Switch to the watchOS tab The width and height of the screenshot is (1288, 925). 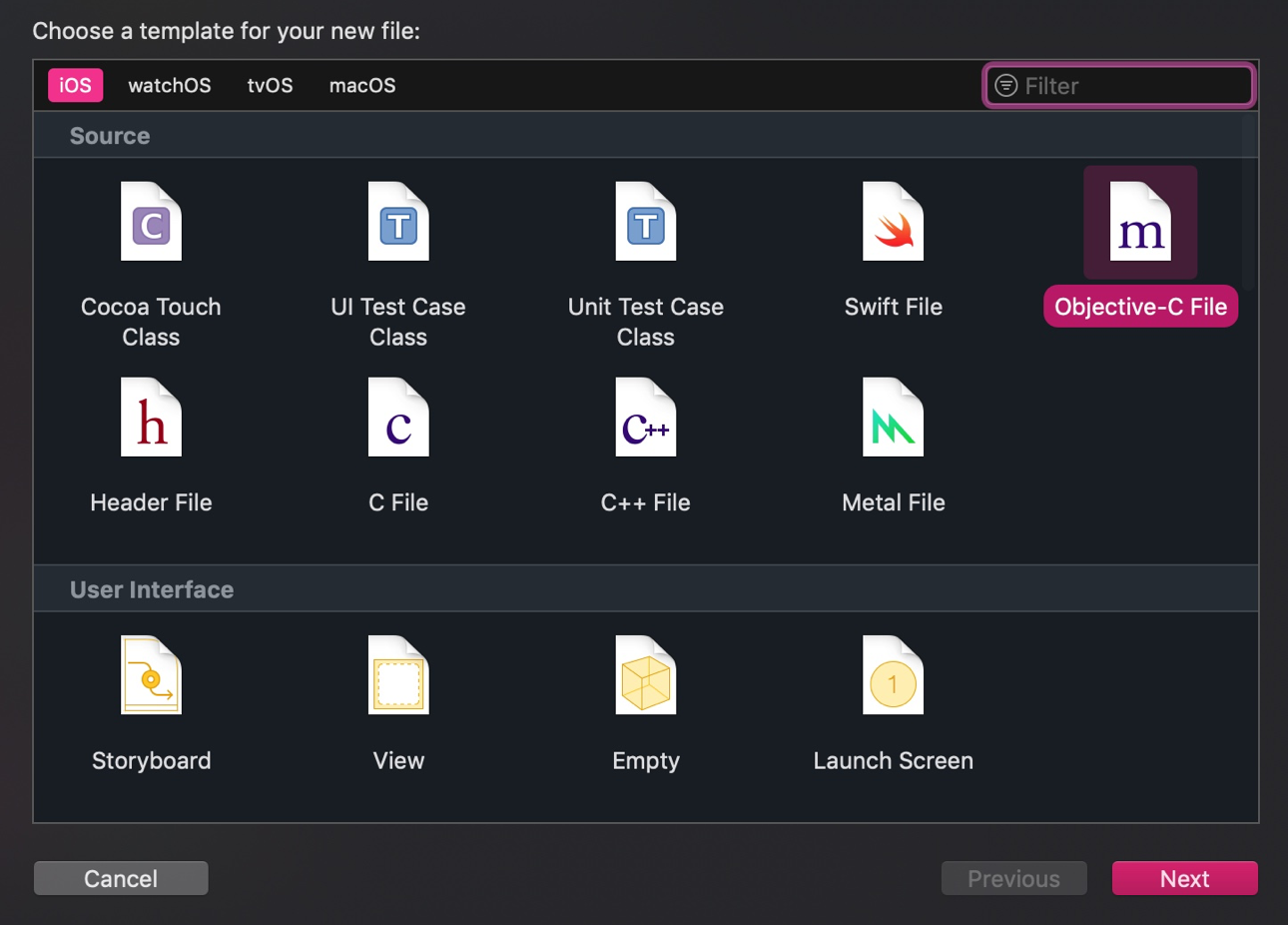coord(170,85)
